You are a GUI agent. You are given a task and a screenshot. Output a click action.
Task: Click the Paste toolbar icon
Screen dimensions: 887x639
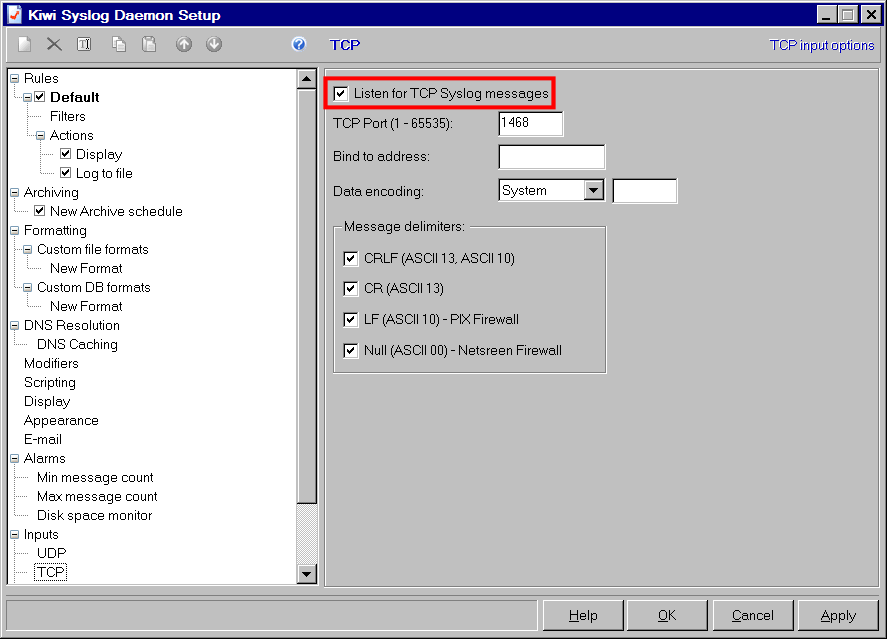(x=149, y=44)
